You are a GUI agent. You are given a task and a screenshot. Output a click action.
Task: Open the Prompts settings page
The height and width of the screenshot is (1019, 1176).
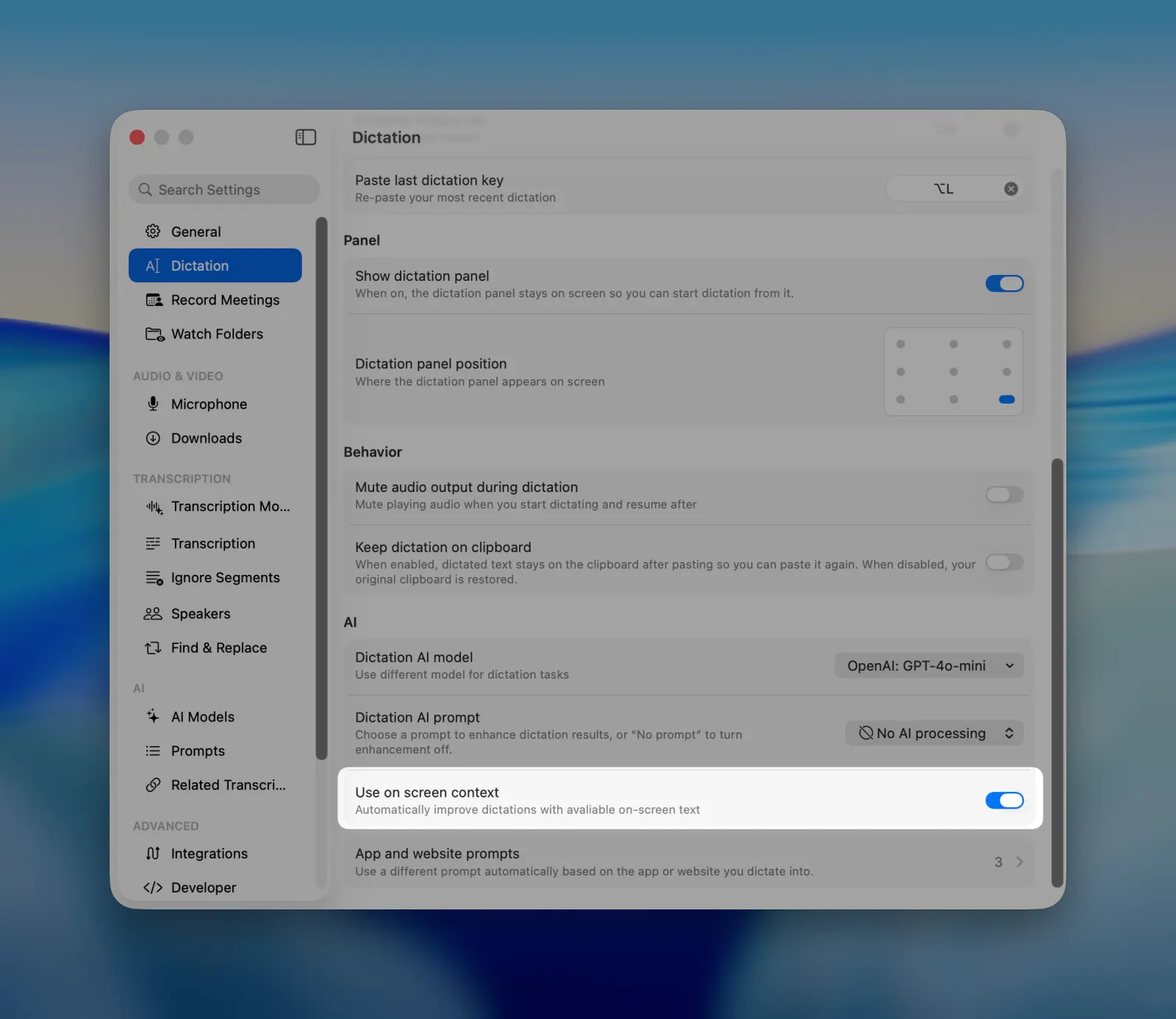click(215, 751)
